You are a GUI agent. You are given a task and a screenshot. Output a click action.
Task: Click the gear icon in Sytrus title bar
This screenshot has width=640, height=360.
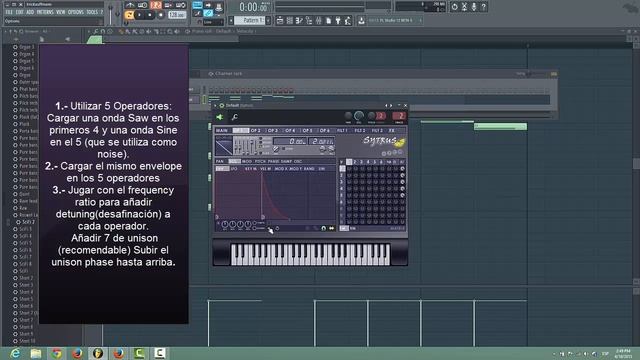click(x=221, y=105)
